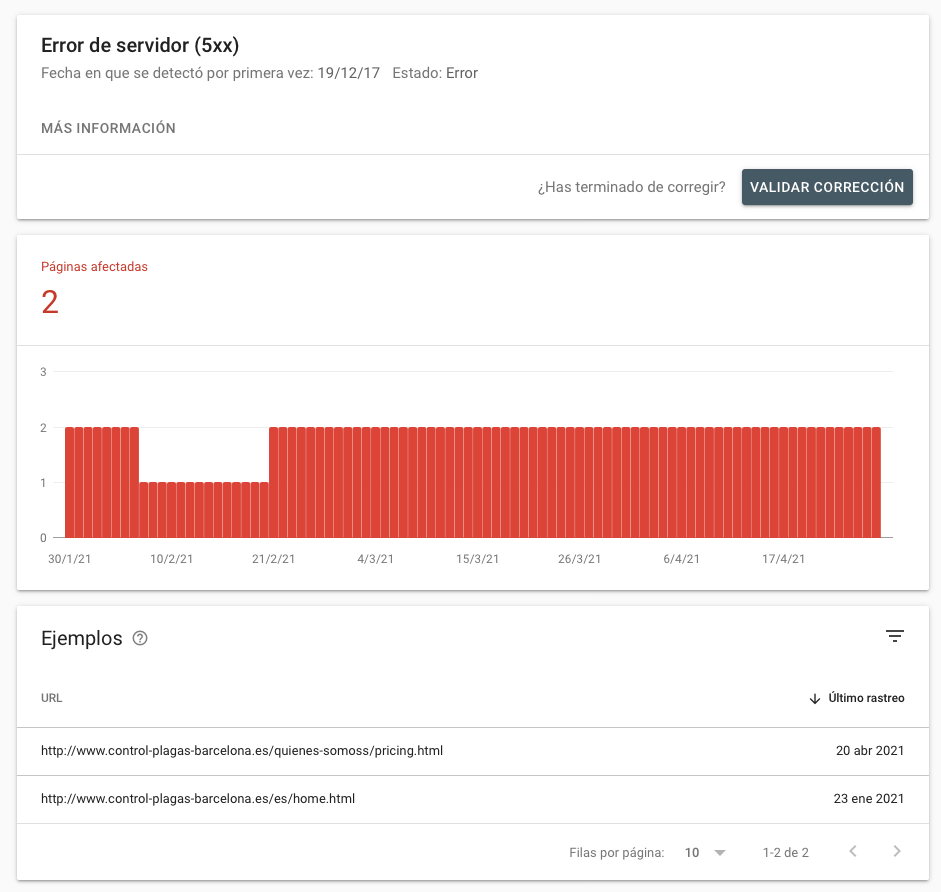Image resolution: width=941 pixels, height=892 pixels.
Task: Click the chart bar at 30/1/21
Action: pyautogui.click(x=70, y=482)
